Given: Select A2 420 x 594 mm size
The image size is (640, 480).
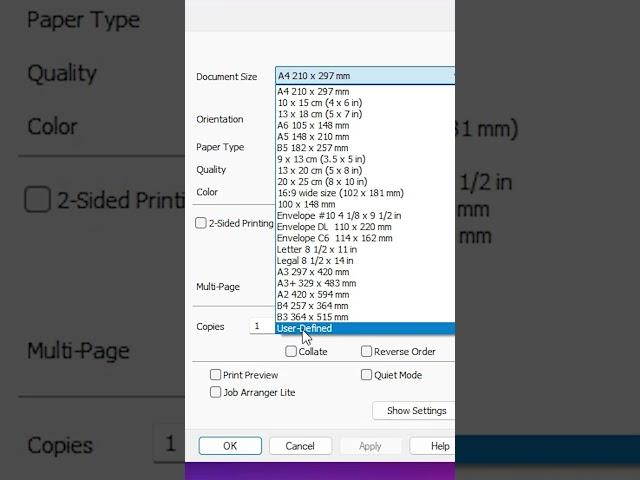Looking at the screenshot, I should pyautogui.click(x=365, y=295).
